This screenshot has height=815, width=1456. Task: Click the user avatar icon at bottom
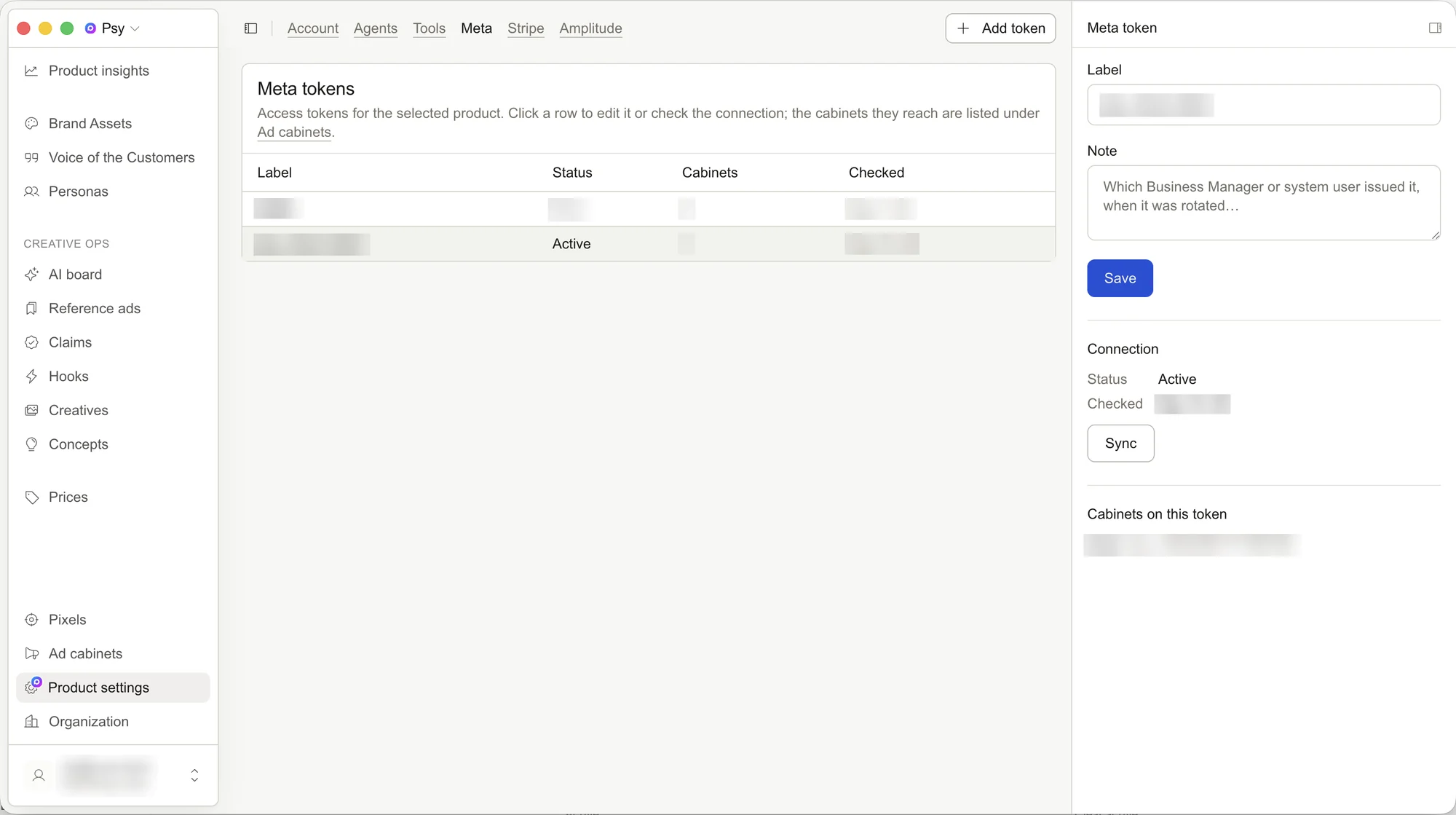(39, 775)
